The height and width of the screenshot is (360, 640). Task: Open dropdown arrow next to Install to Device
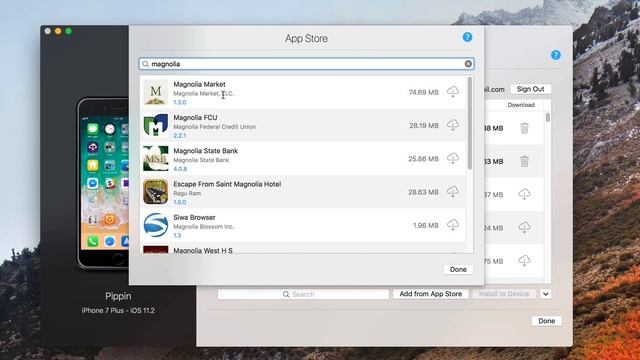coord(546,294)
